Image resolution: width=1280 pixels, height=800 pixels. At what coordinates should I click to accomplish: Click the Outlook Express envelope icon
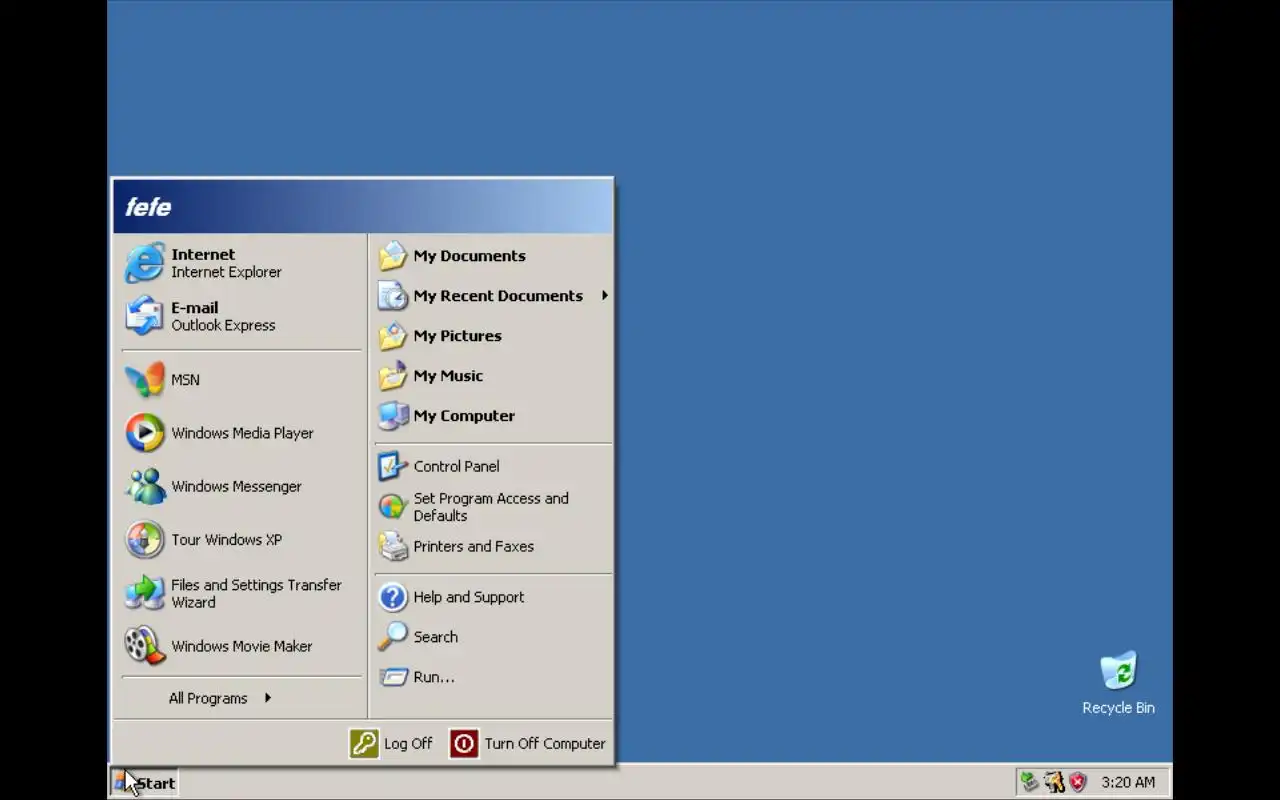[x=144, y=316]
